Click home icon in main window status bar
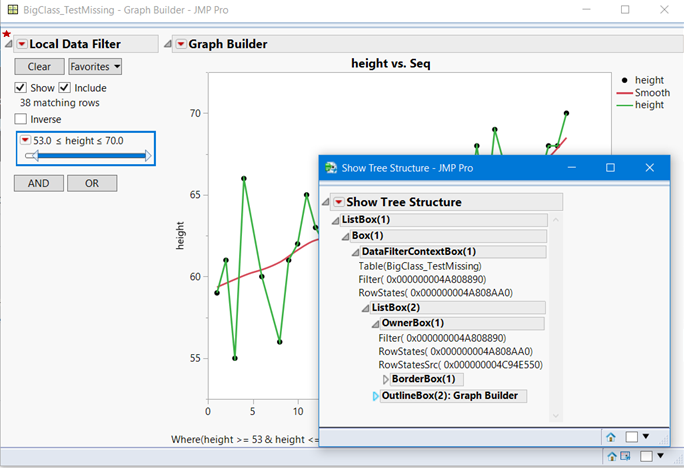Viewport: 684px width, 468px height. click(x=612, y=456)
